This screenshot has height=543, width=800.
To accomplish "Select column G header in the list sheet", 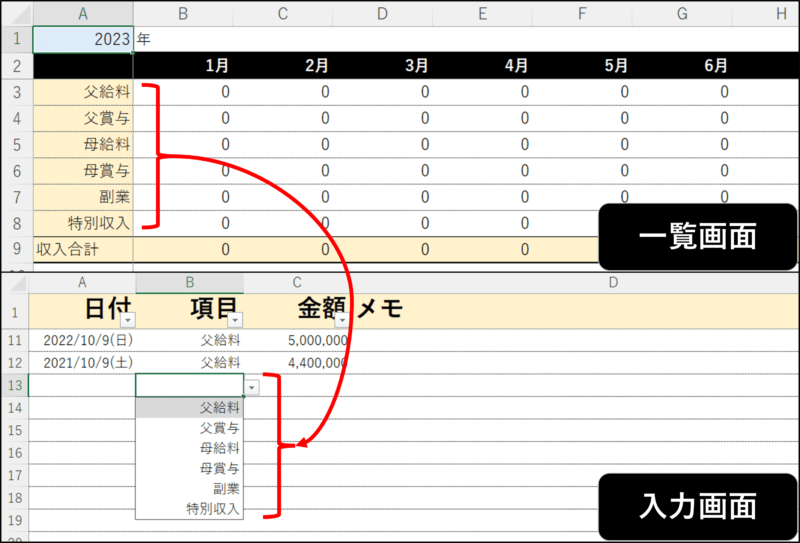I will pyautogui.click(x=682, y=14).
